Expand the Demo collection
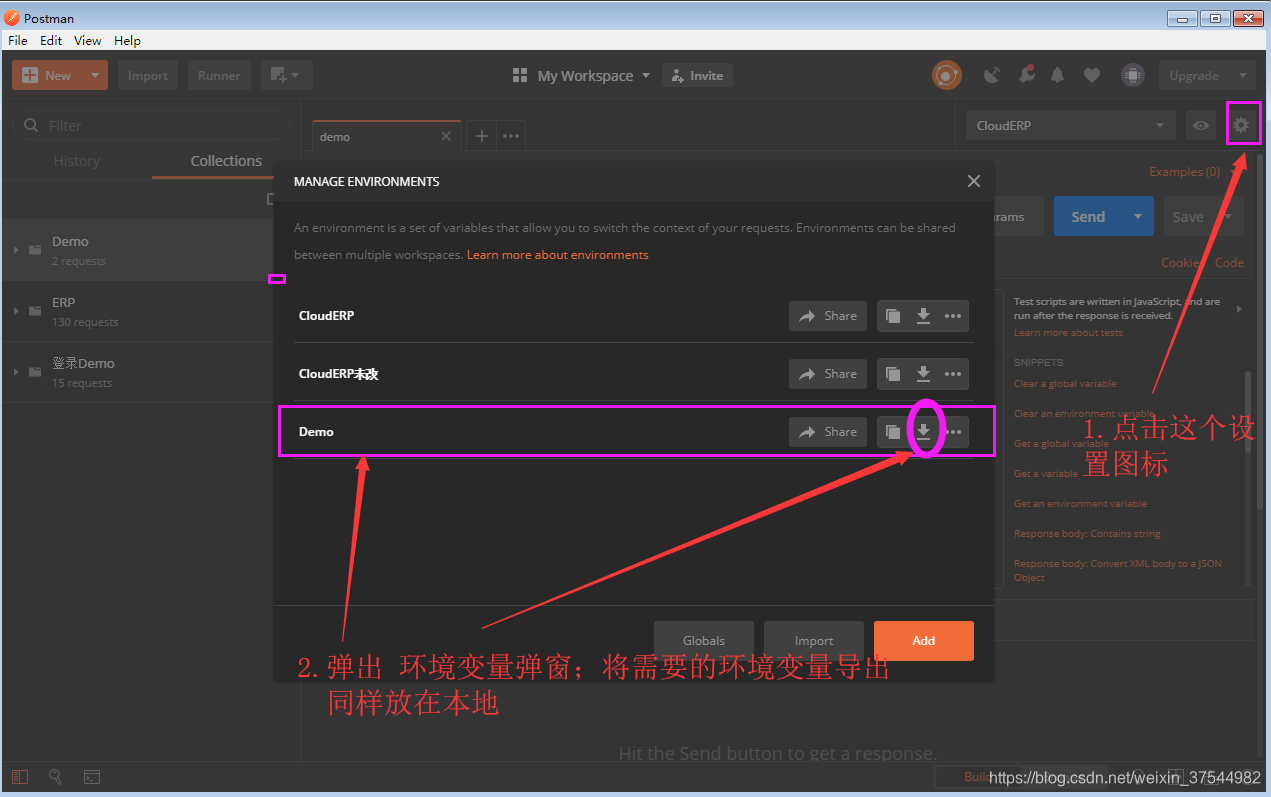 click(x=16, y=250)
